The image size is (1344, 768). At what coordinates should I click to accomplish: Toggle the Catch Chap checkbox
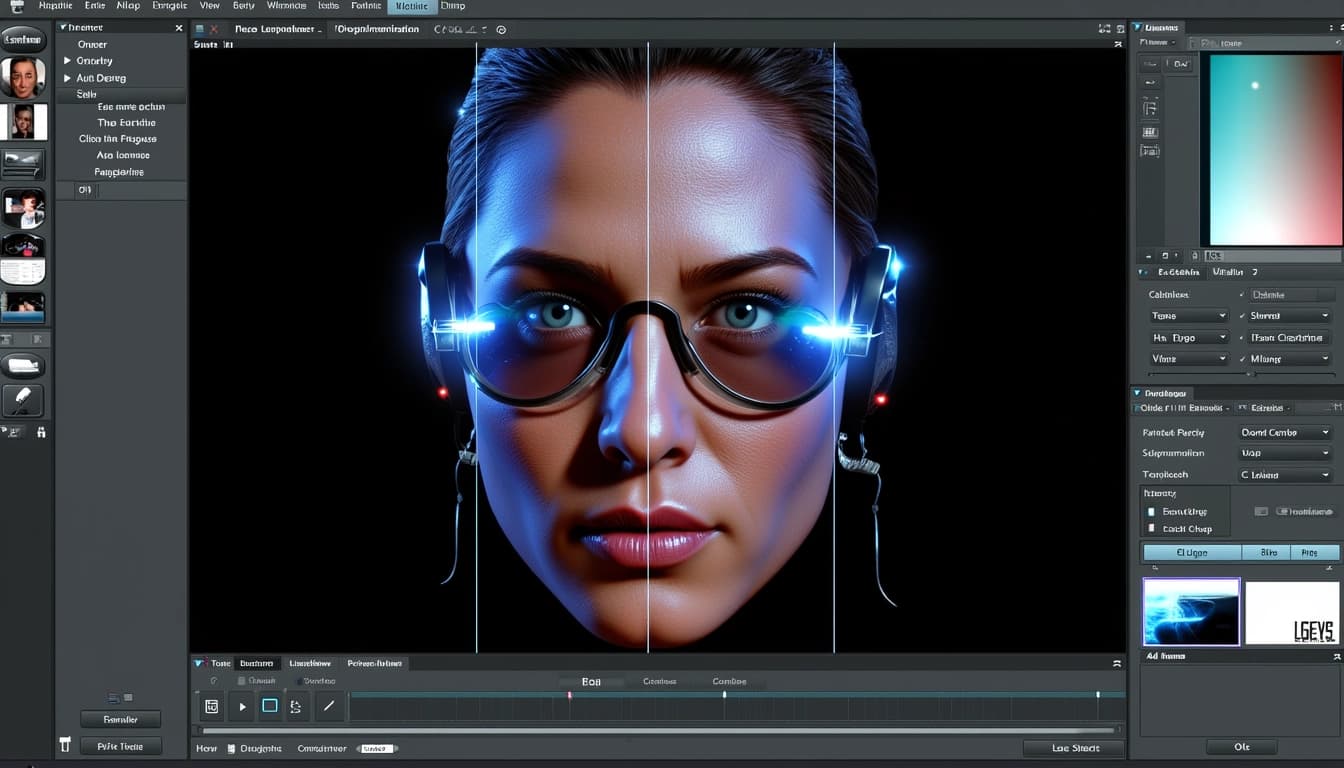(x=1151, y=529)
